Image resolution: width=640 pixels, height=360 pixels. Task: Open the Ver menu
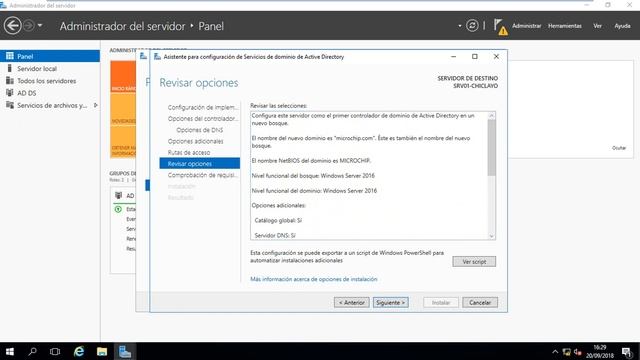597,26
